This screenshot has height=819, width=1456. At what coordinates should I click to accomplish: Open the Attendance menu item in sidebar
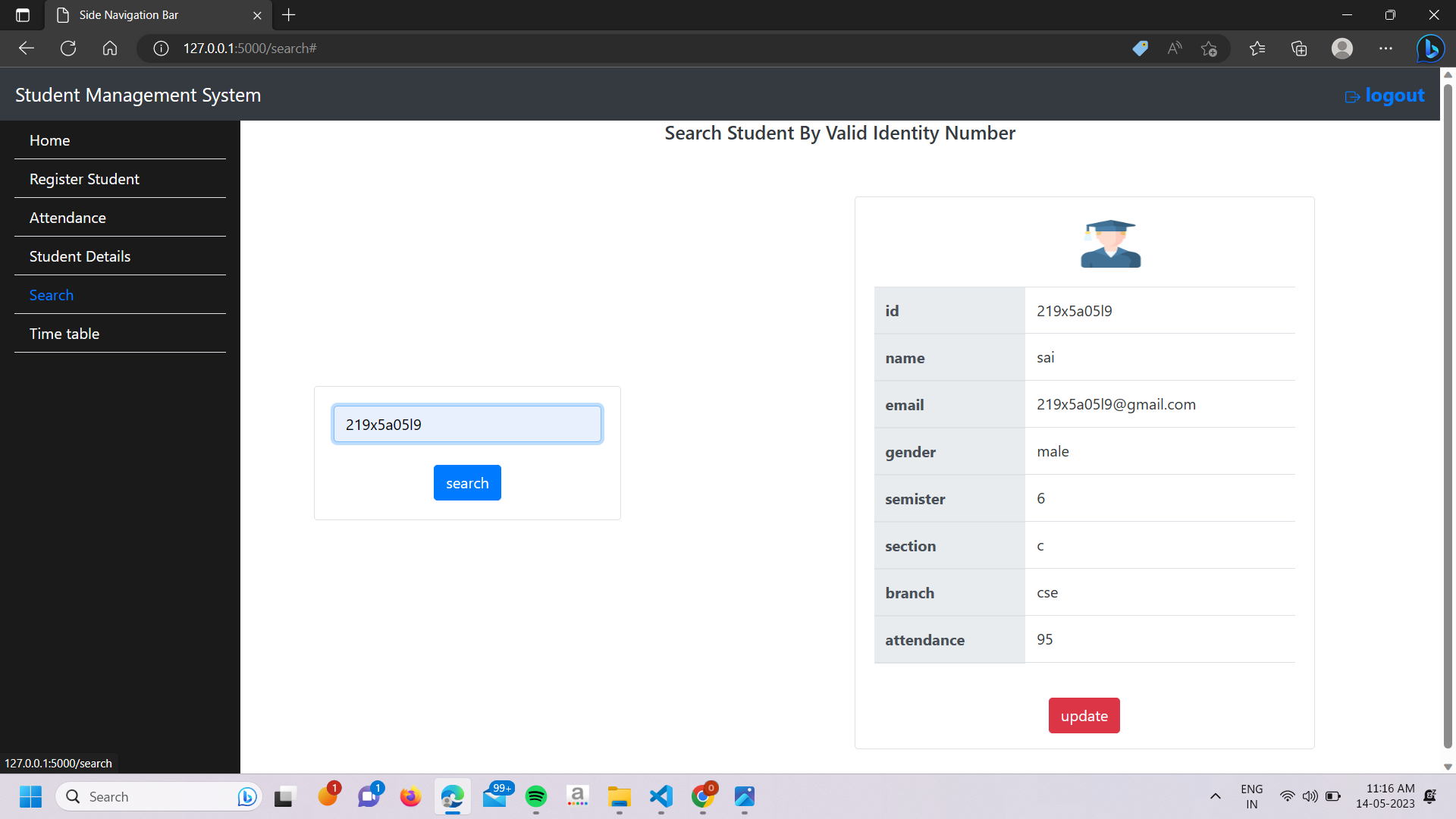[x=67, y=218]
